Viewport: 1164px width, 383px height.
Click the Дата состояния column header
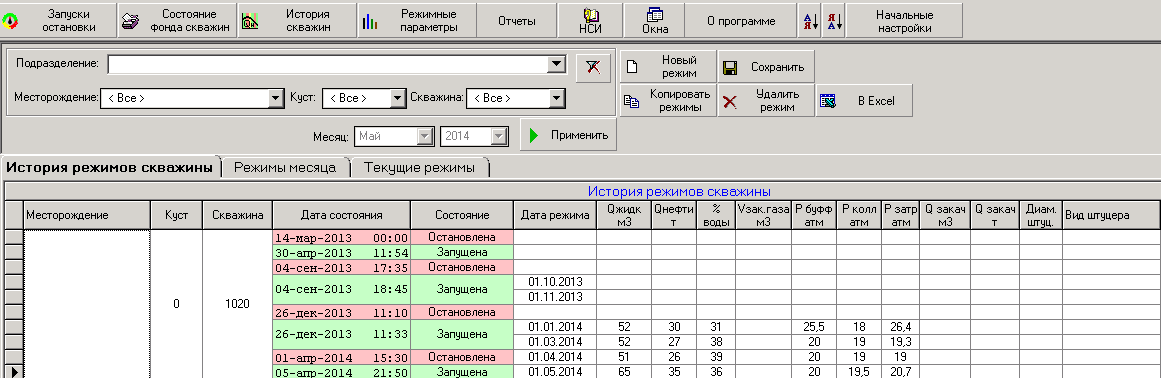tap(341, 215)
